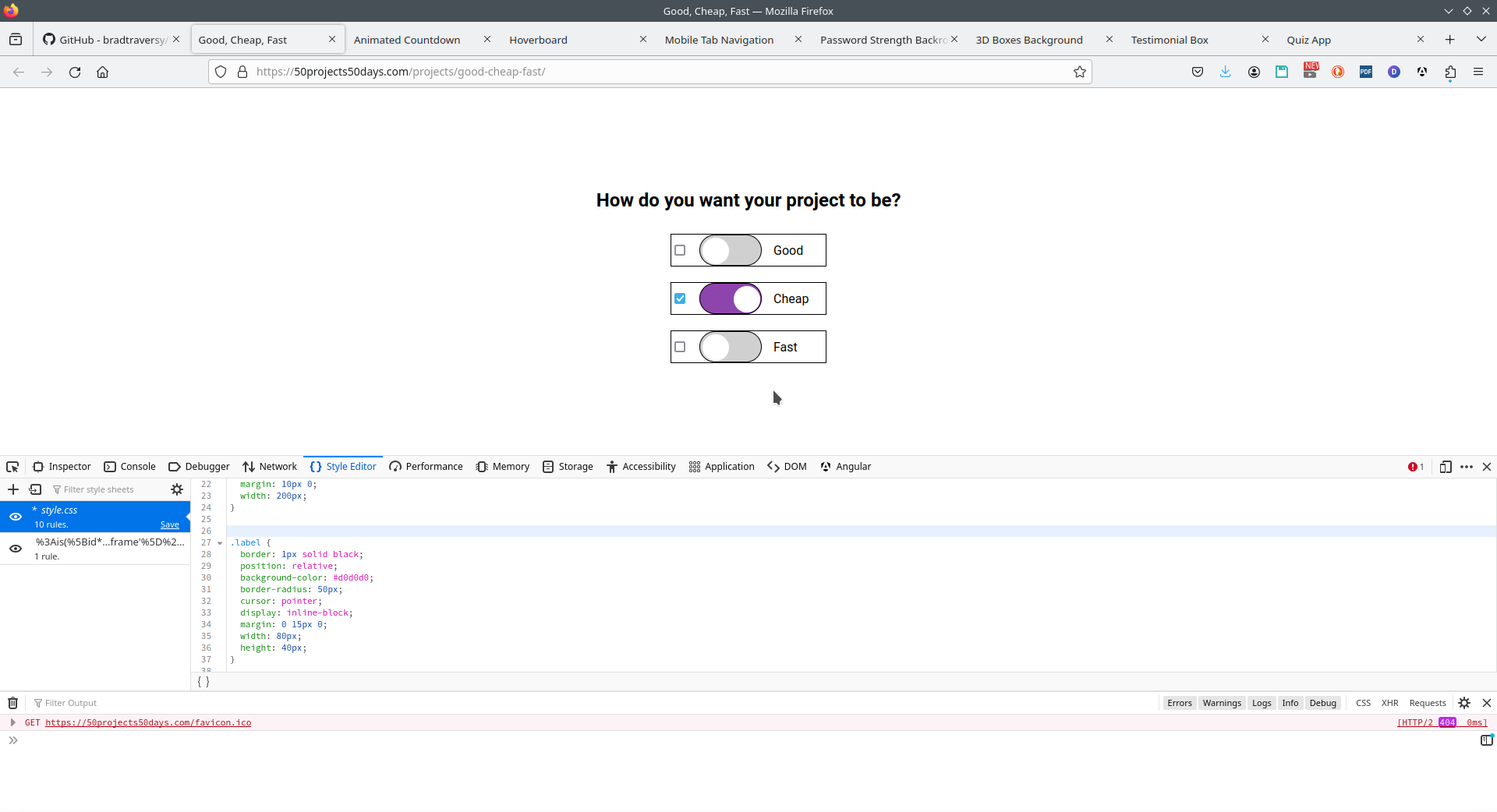View site security lock information
The width and height of the screenshot is (1497, 812).
tap(242, 72)
